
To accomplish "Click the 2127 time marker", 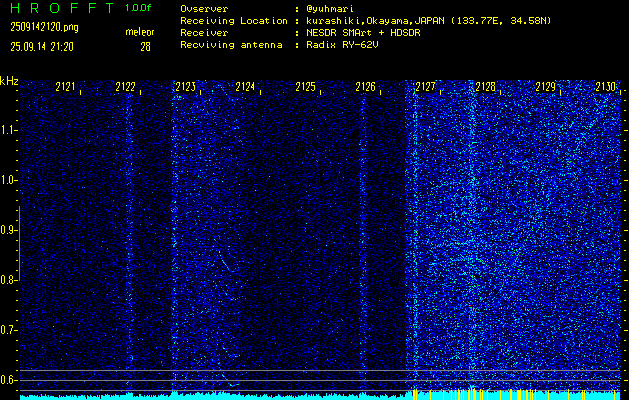I will (425, 87).
